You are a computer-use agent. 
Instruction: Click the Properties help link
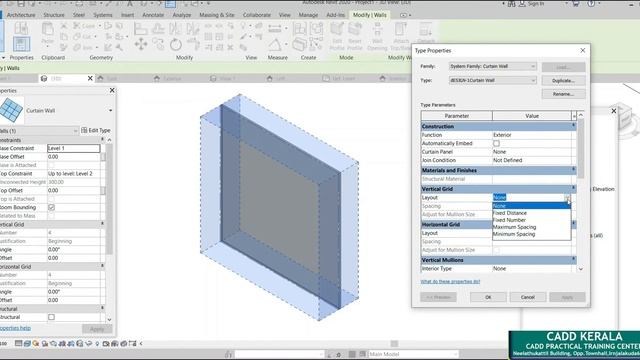[15, 328]
